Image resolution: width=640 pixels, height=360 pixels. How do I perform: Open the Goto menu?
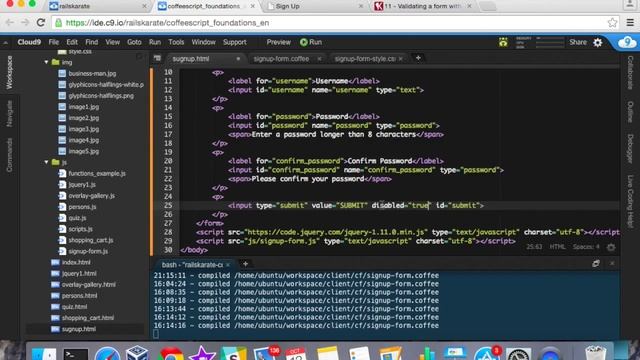tap(134, 42)
